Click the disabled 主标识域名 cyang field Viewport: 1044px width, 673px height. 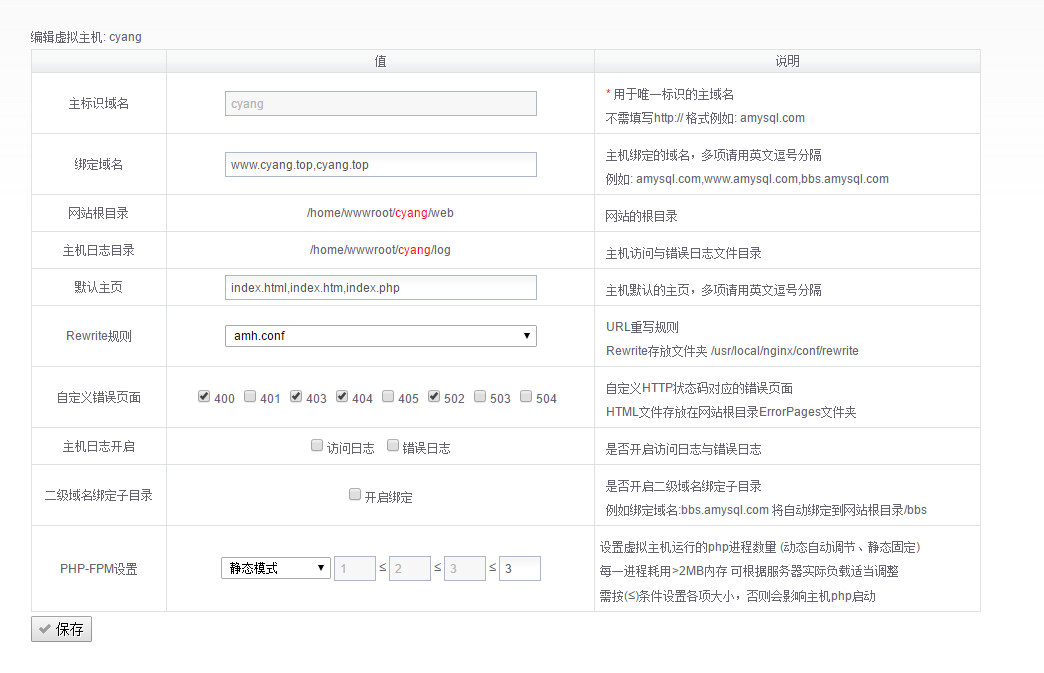[x=381, y=103]
